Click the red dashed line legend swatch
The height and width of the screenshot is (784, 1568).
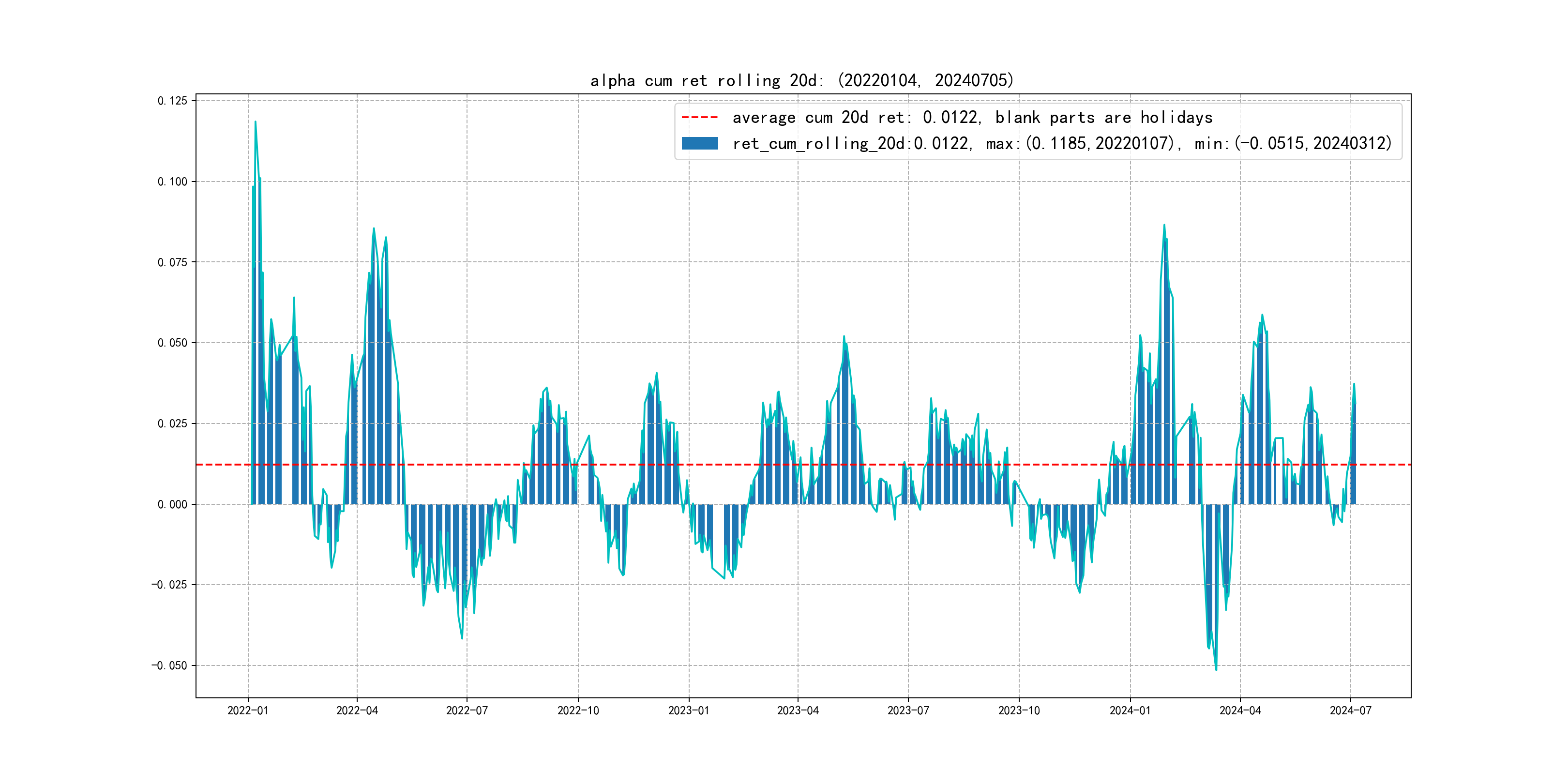pyautogui.click(x=699, y=118)
